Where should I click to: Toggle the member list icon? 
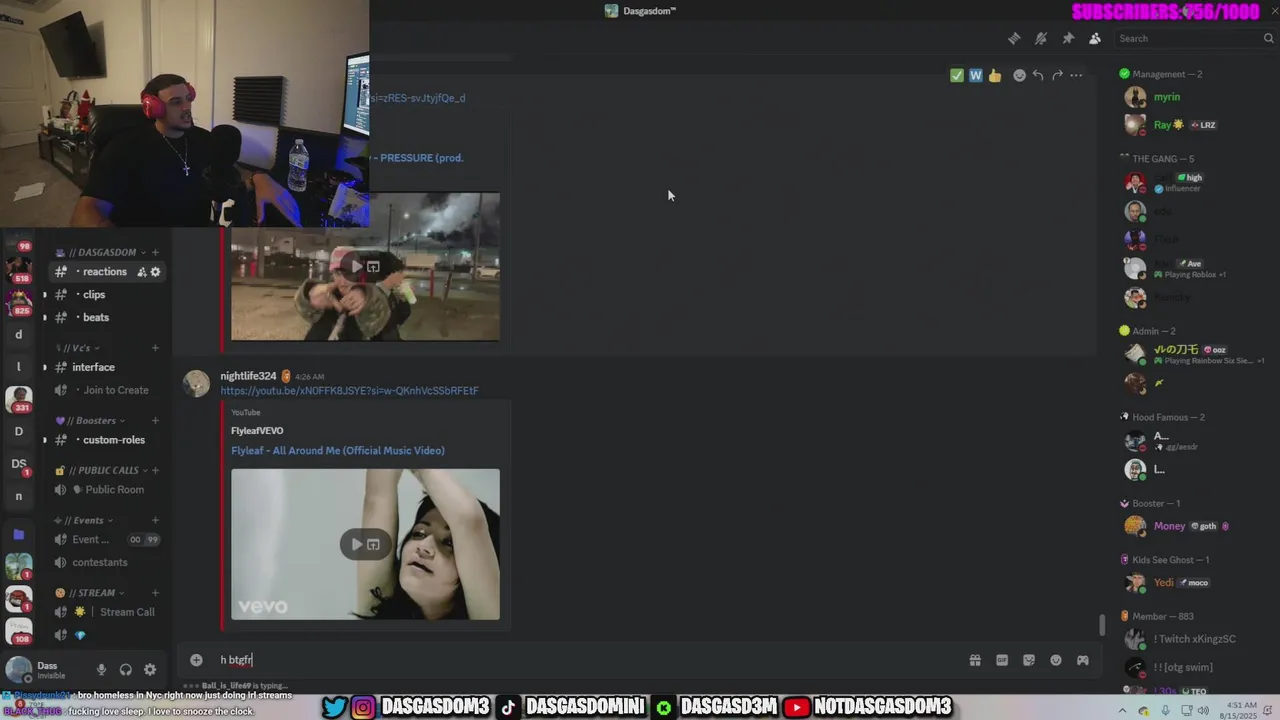[1095, 38]
